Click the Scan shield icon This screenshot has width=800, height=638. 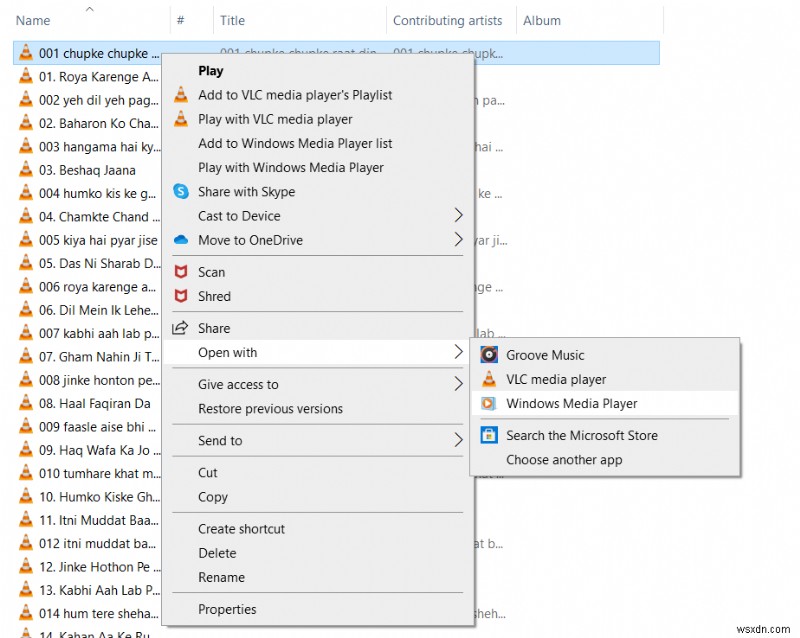pyautogui.click(x=182, y=271)
